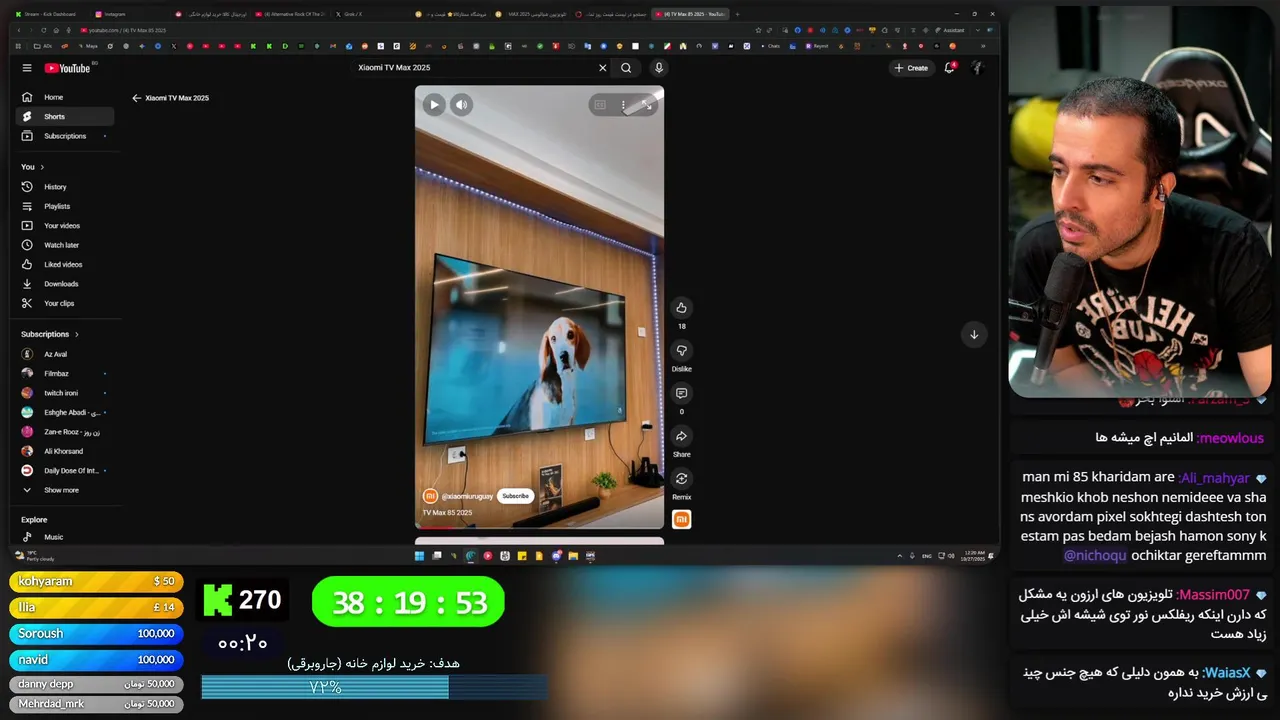Viewport: 1280px width, 720px height.
Task: Subscribe to @xiaomiuruguay
Action: (x=515, y=496)
